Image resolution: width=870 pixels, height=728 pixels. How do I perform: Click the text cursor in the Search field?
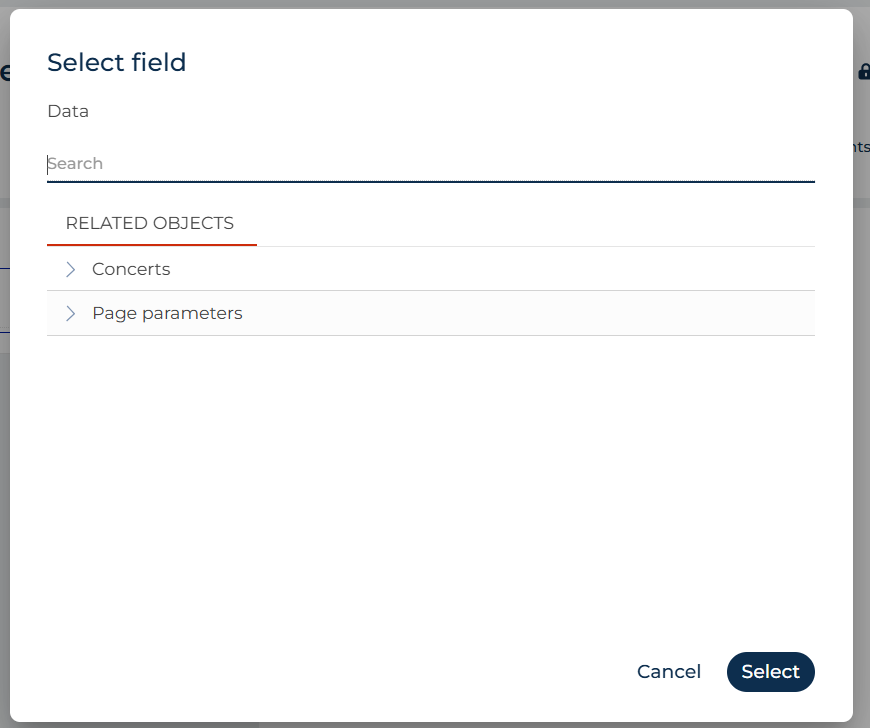click(x=48, y=164)
